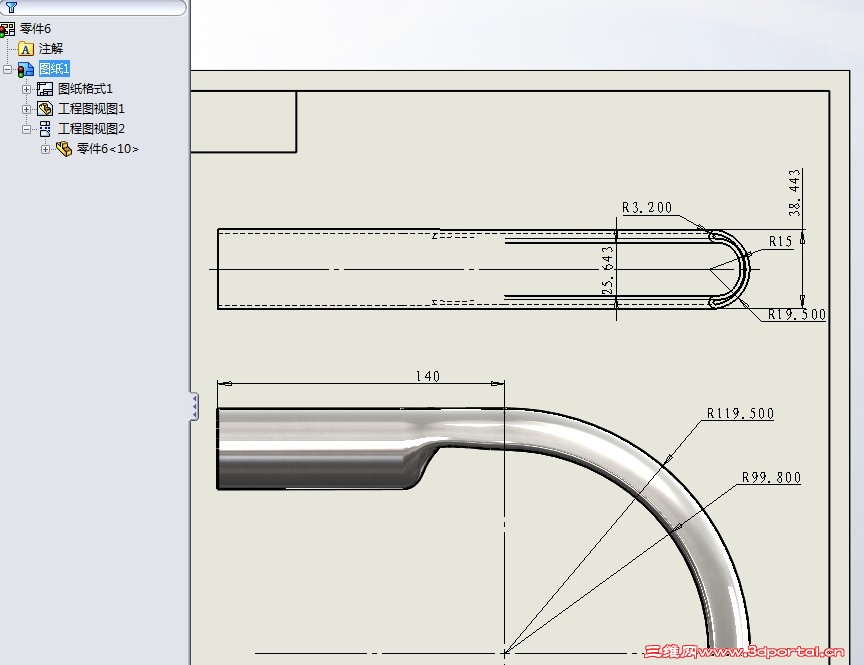
Task: Select the 38.443 dimension
Action: [795, 193]
